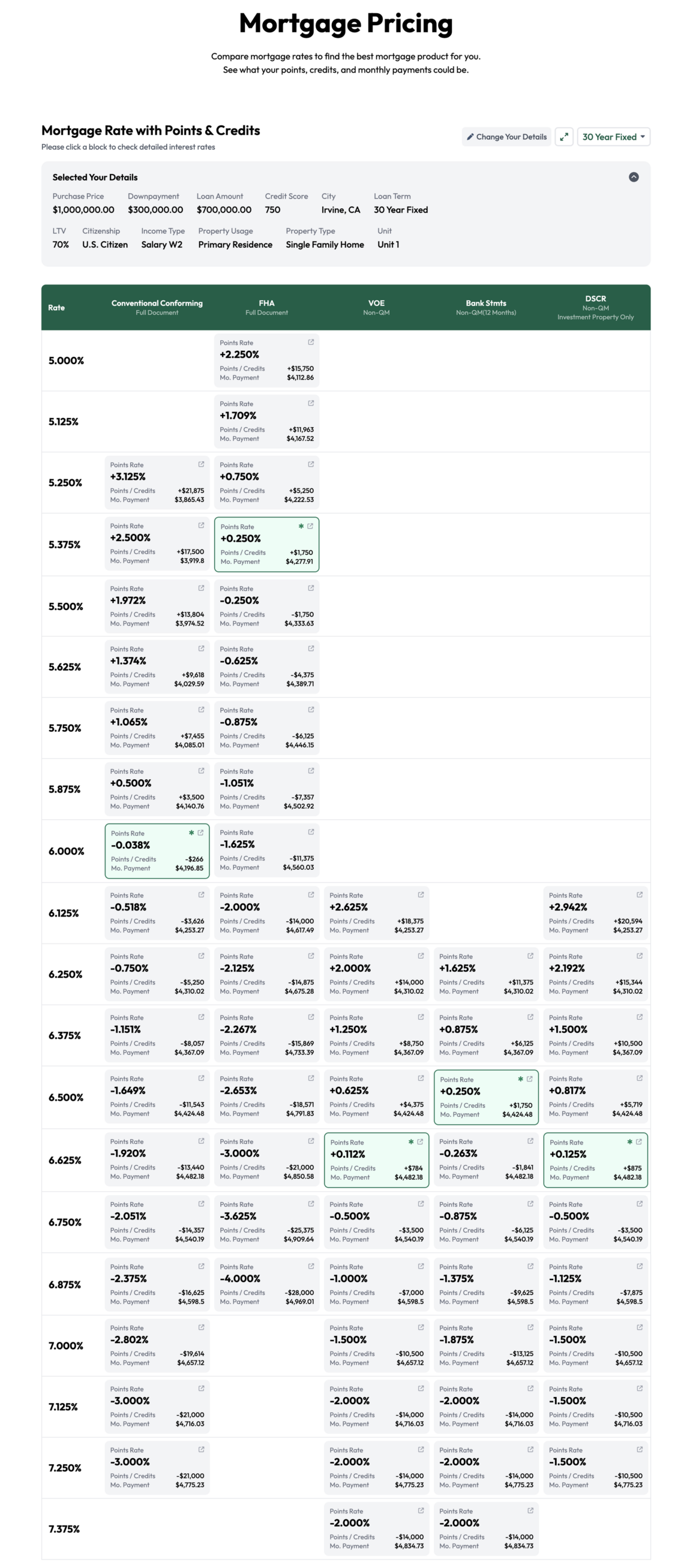The width and height of the screenshot is (684, 1568).
Task: Choose the Bank Stmts 7.000% rate block
Action: [x=485, y=1345]
